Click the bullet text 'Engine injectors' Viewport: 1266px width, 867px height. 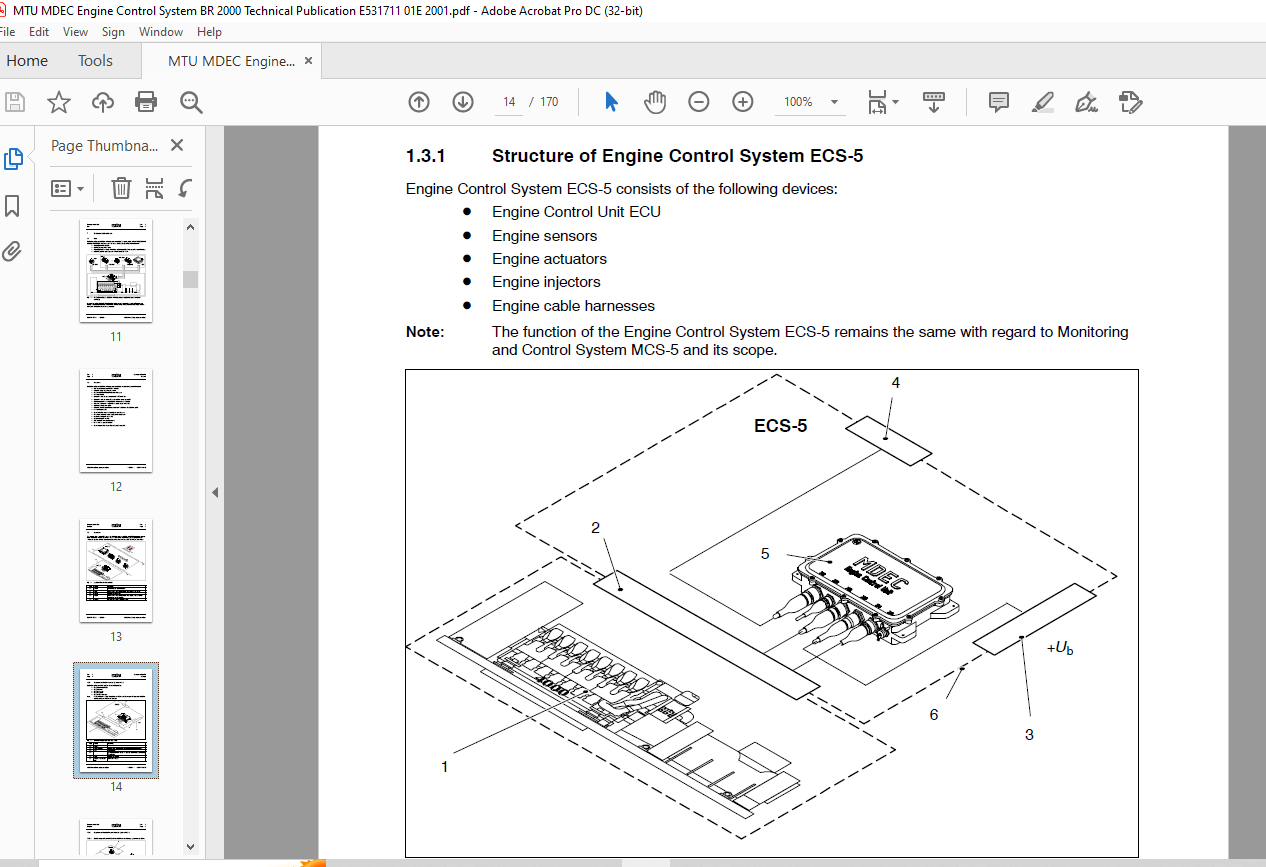[x=546, y=282]
